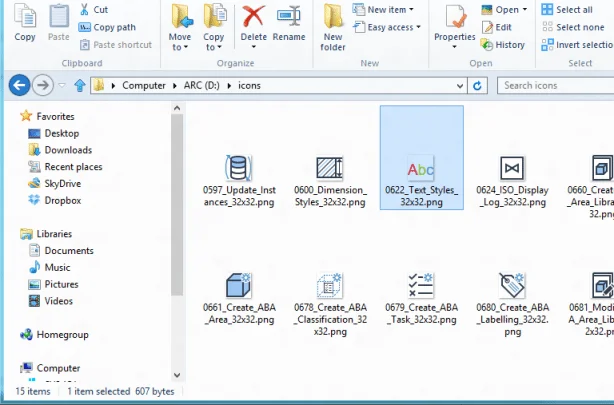Open the Pictures library in sidebar

click(60, 284)
